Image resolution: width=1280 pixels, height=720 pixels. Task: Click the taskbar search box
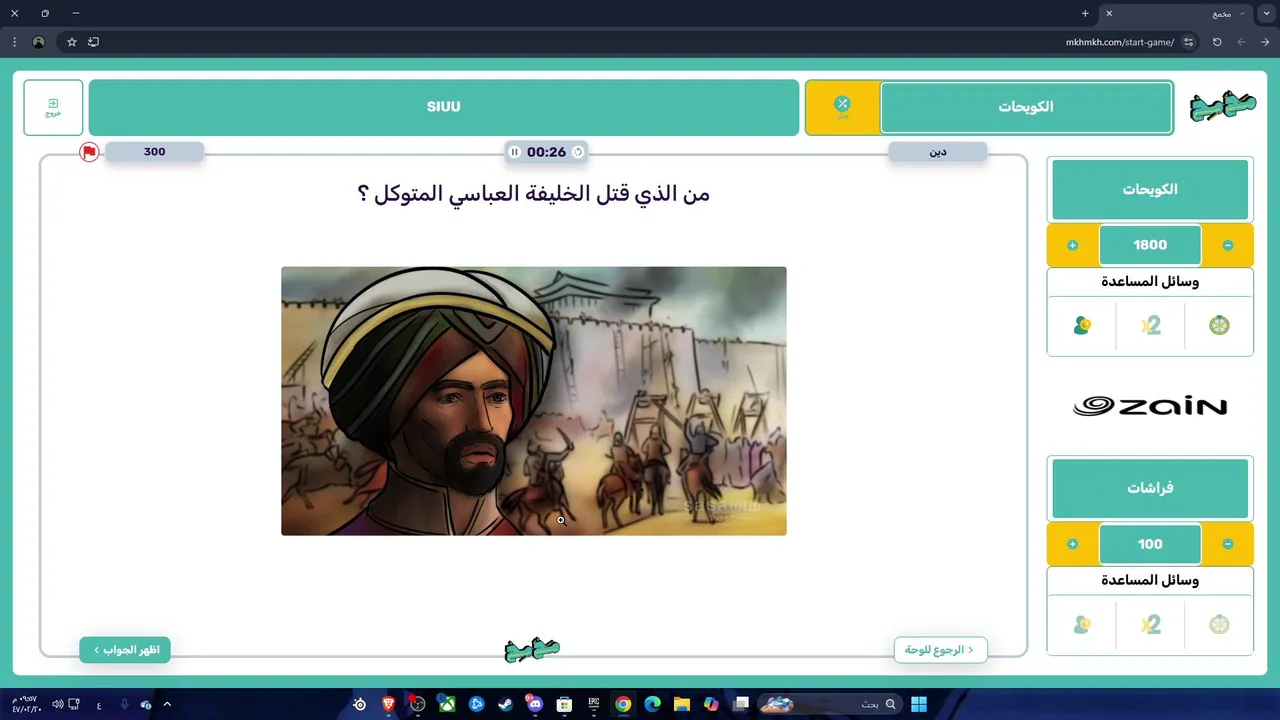coord(829,704)
